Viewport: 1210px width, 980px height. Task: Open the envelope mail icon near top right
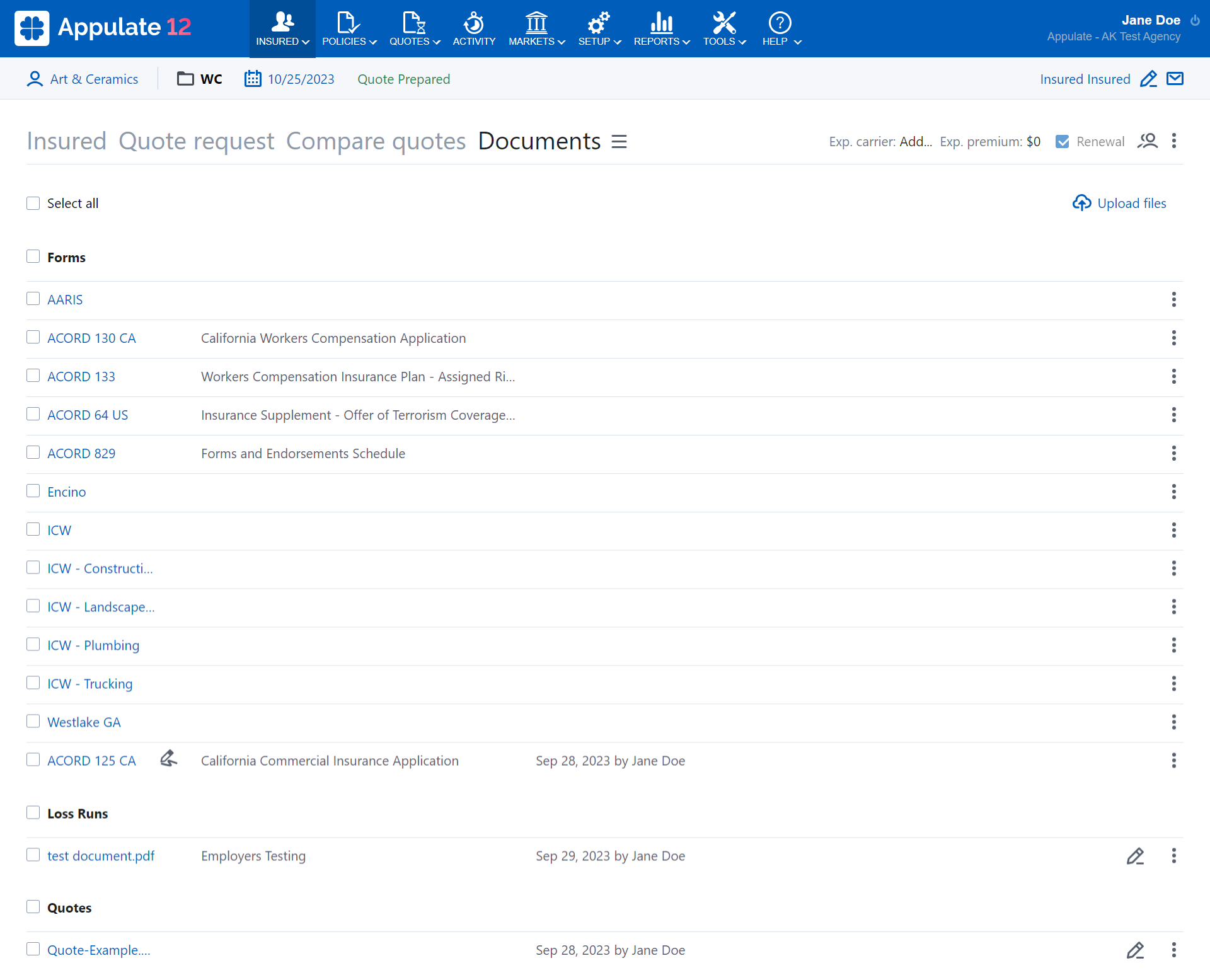coord(1175,79)
